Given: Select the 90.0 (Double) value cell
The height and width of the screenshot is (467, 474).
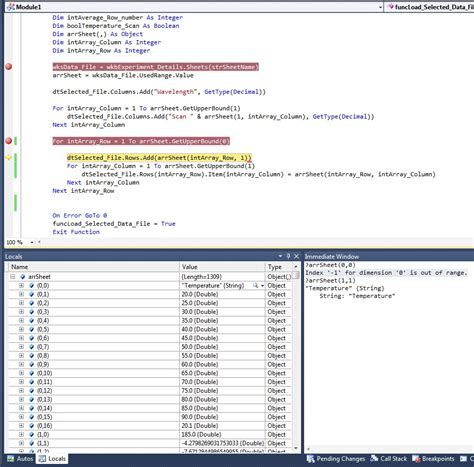Looking at the screenshot, I should (x=222, y=417).
